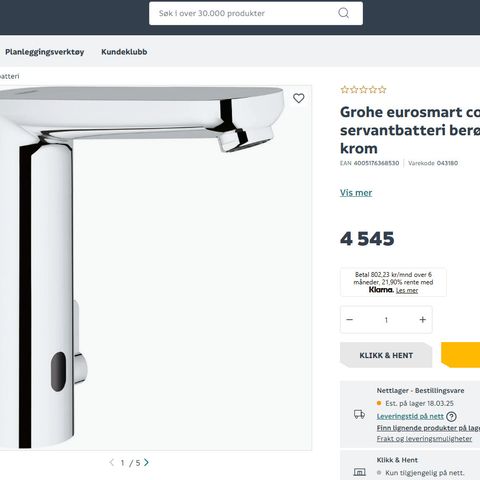This screenshot has width=480, height=480.
Task: Click the yellow add-to-cart button
Action: point(460,355)
